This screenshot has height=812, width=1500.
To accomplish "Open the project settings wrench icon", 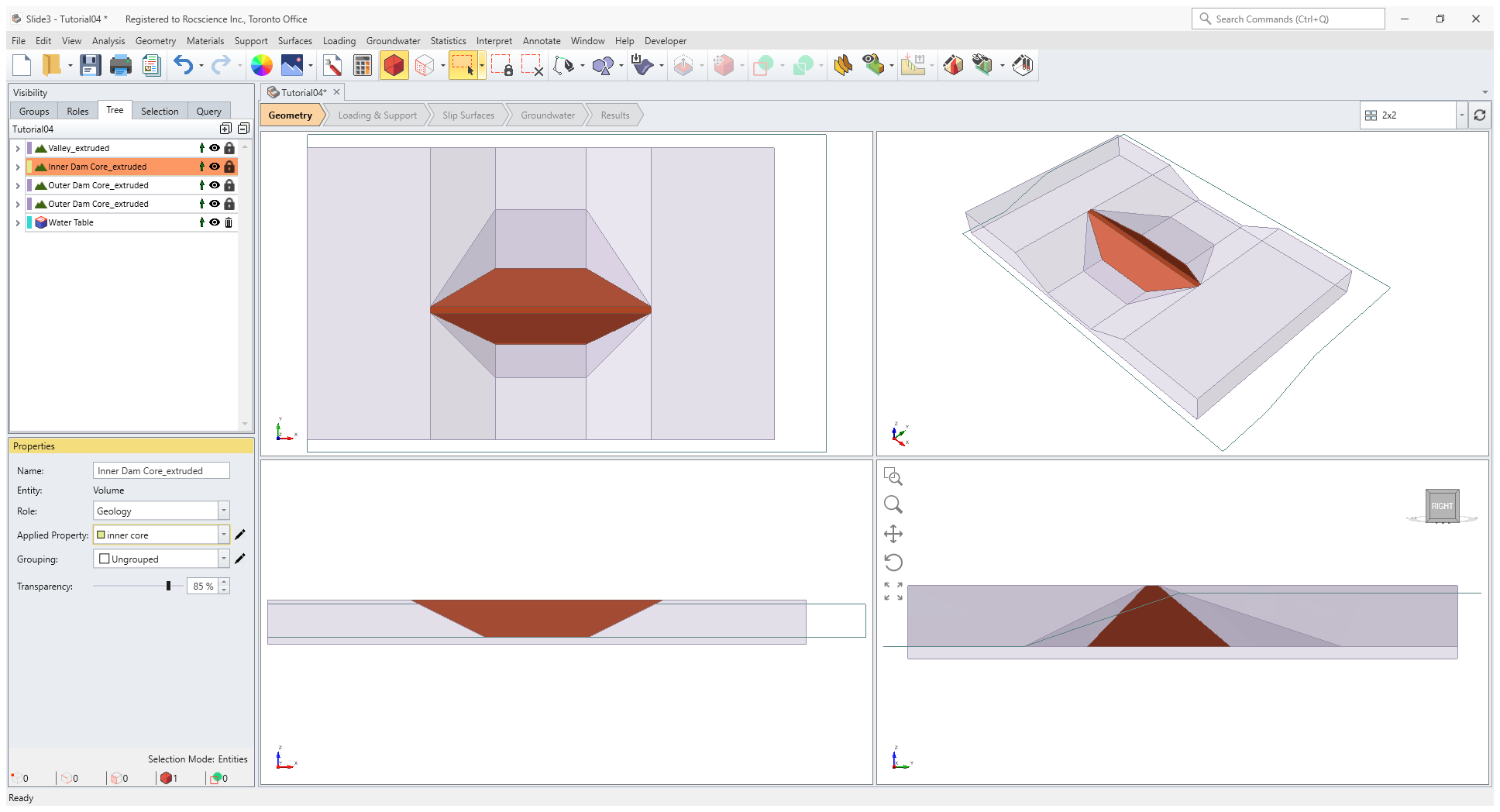I will 332,66.
